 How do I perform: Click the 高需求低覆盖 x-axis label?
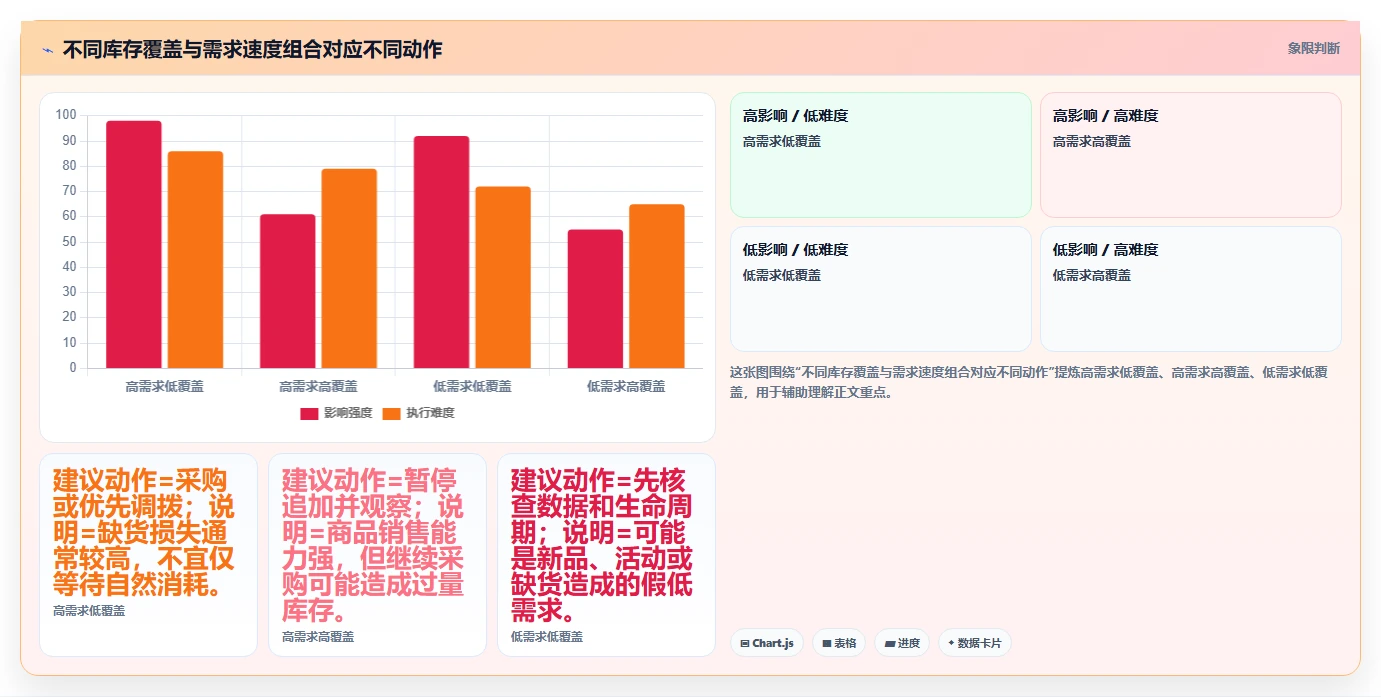(x=165, y=386)
